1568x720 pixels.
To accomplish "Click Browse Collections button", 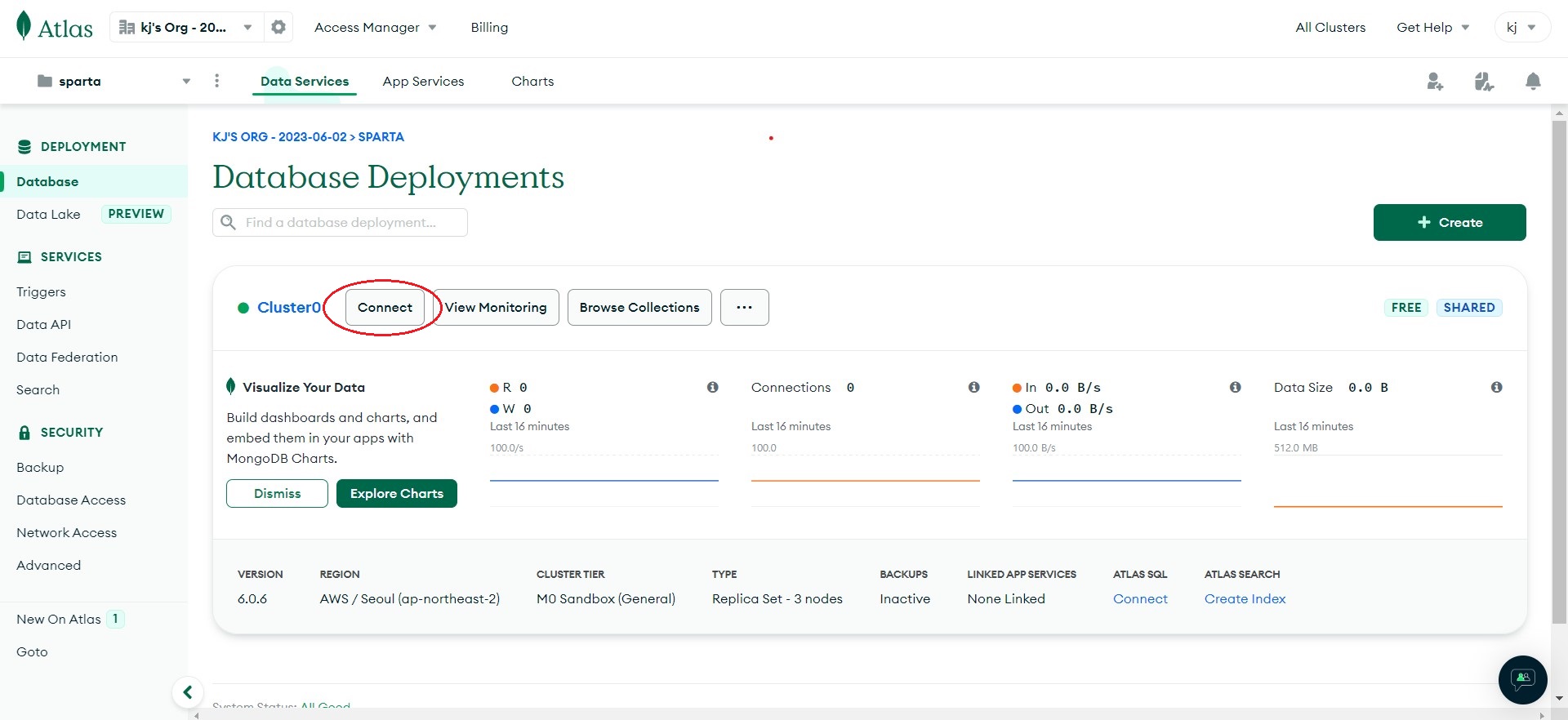I will [x=639, y=307].
